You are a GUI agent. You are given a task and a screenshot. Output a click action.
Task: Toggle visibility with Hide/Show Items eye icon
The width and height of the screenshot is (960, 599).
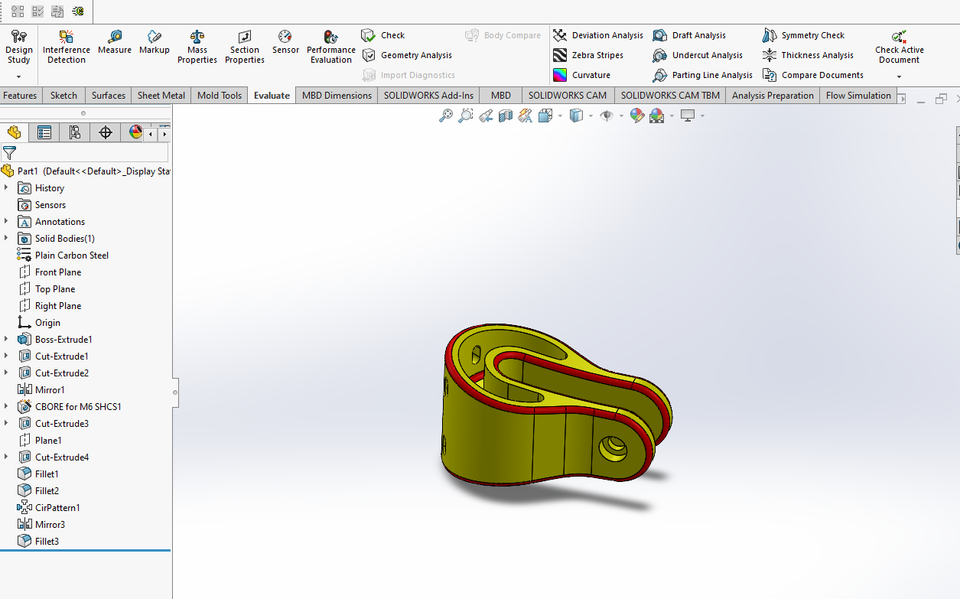(x=608, y=115)
